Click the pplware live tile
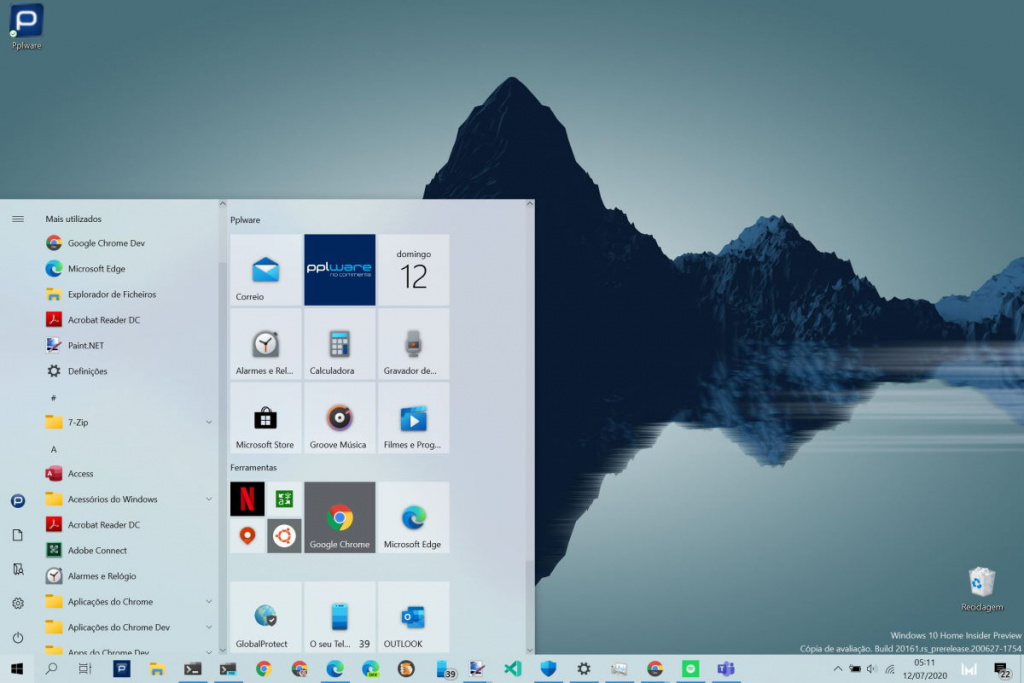Viewport: 1024px width, 683px height. click(339, 270)
